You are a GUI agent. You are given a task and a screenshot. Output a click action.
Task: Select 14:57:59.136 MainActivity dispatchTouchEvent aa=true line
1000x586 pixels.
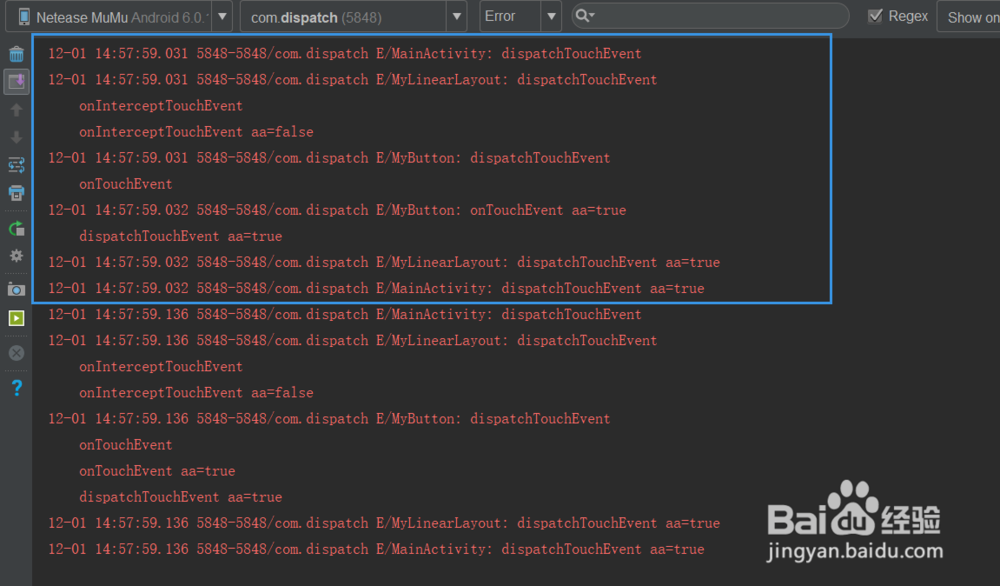[x=376, y=550]
